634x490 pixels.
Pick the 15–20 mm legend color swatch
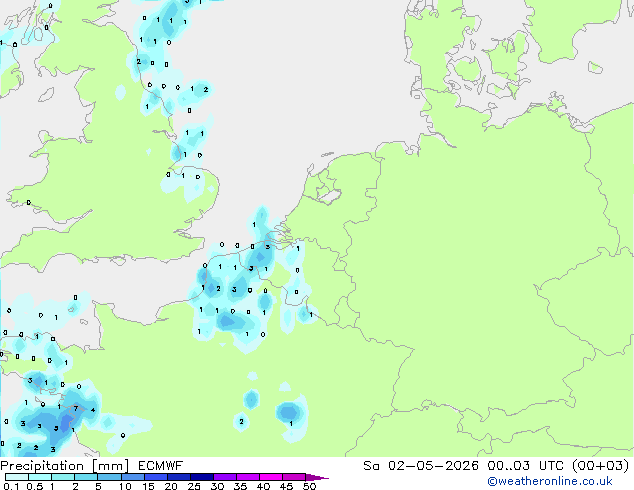click(156, 477)
